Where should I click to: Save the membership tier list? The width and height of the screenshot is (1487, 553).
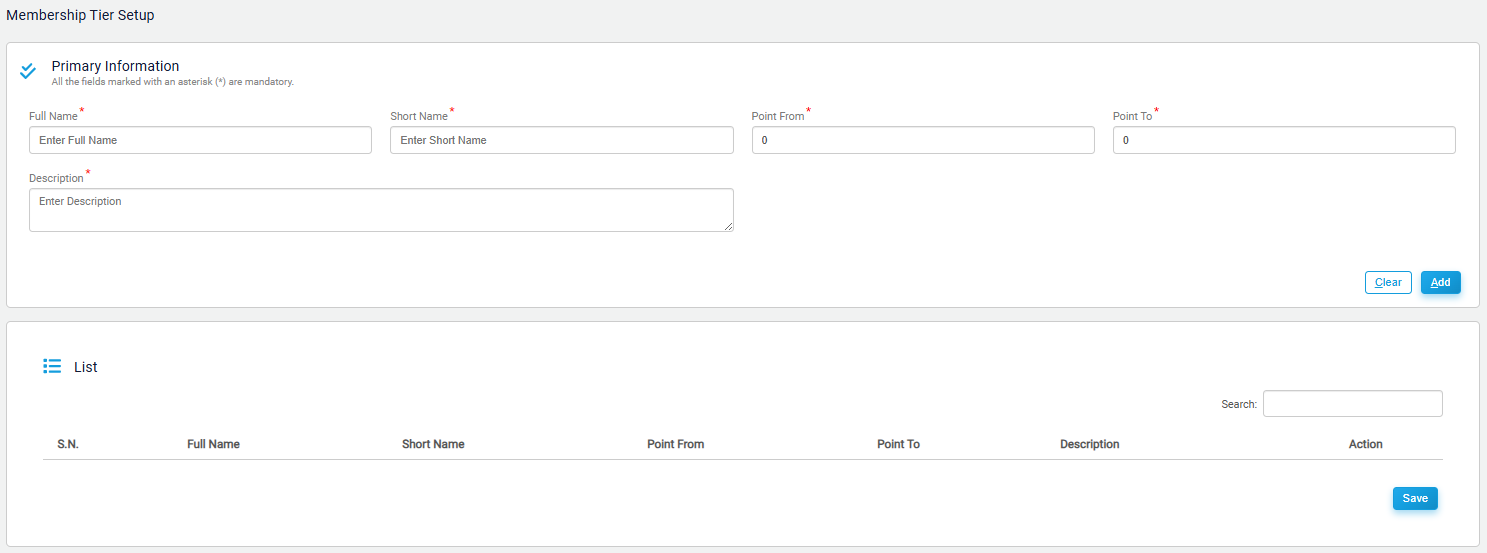pos(1414,498)
